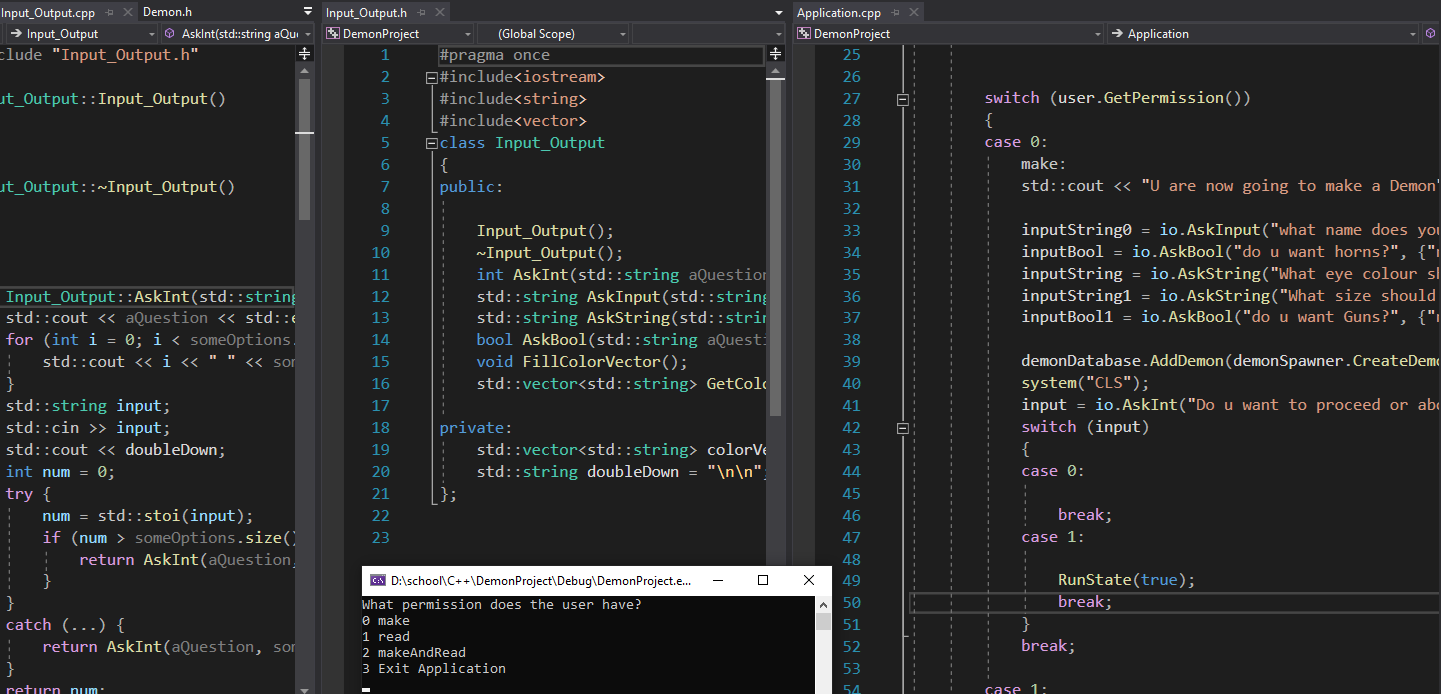The width and height of the screenshot is (1441, 694).
Task: Collapse the switch (input) outlining toggle
Action: pyautogui.click(x=903, y=427)
